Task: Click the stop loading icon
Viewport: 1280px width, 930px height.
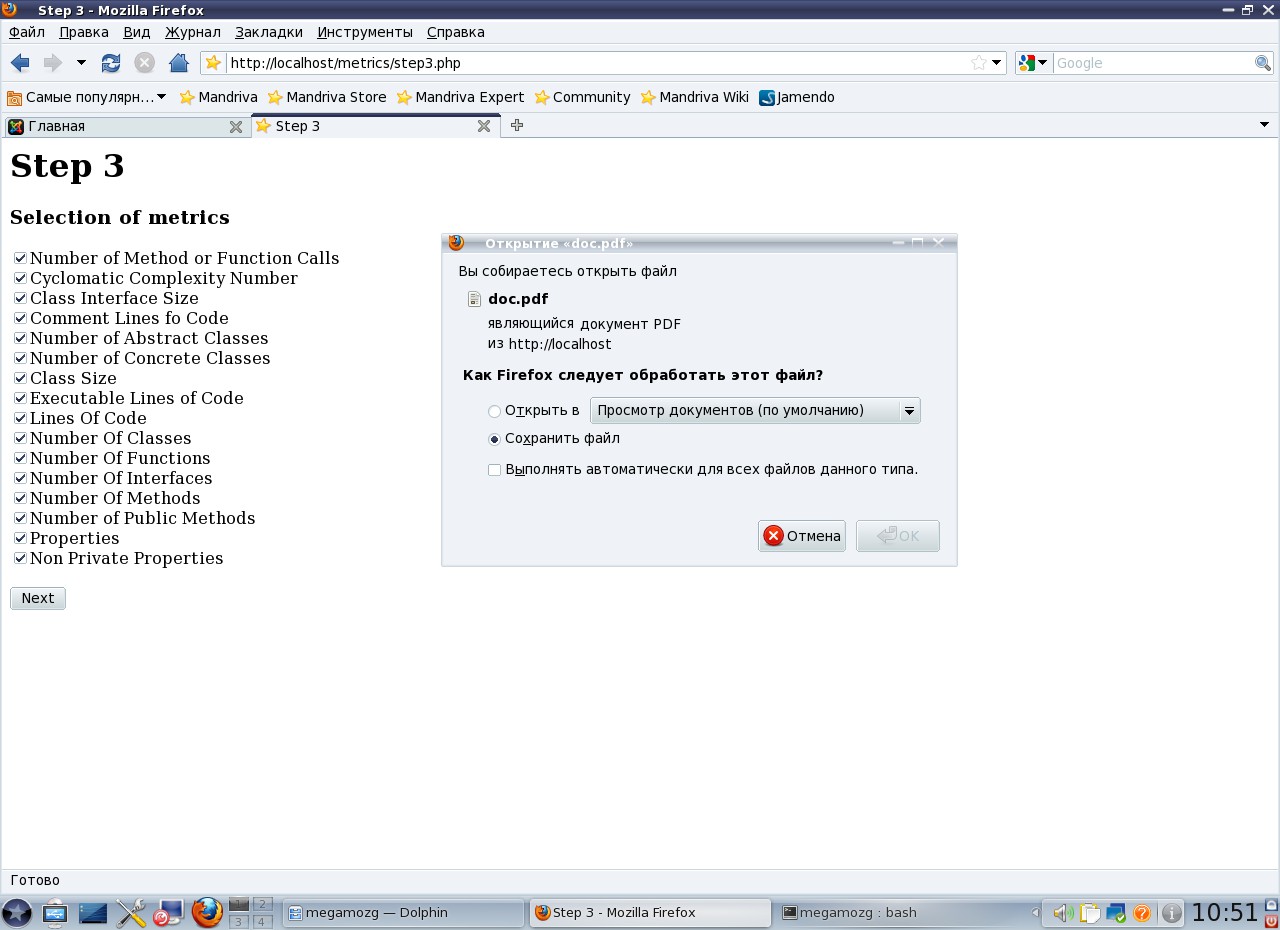Action: 145,63
